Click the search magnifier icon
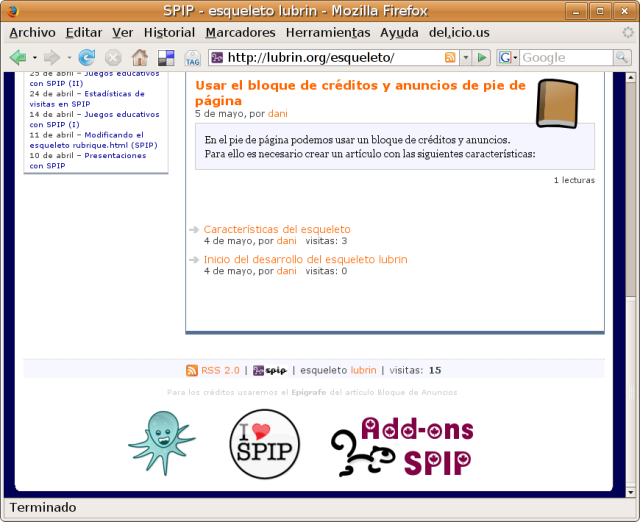The width and height of the screenshot is (640, 522). [621, 57]
